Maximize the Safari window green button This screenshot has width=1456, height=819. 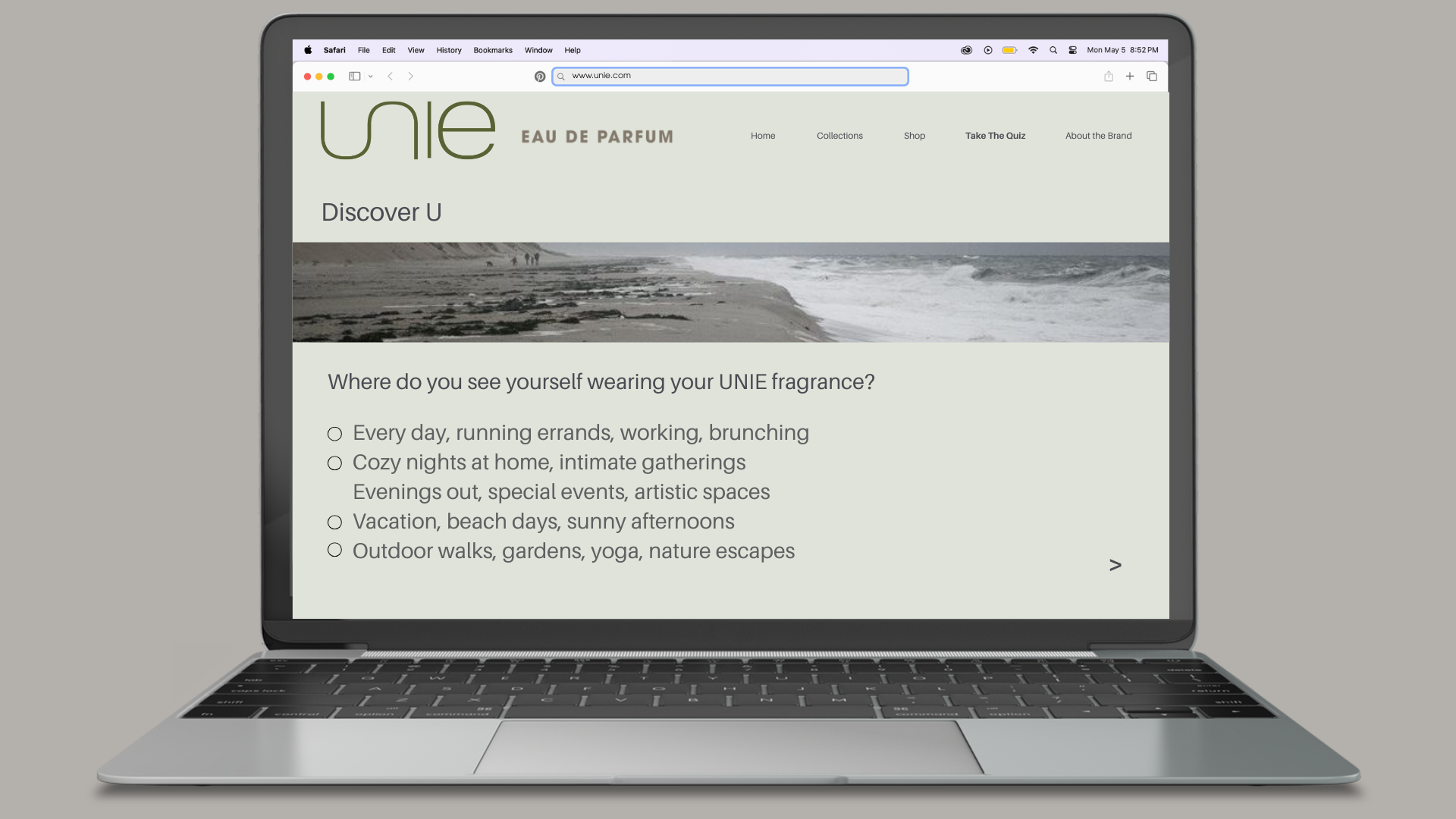pyautogui.click(x=331, y=77)
